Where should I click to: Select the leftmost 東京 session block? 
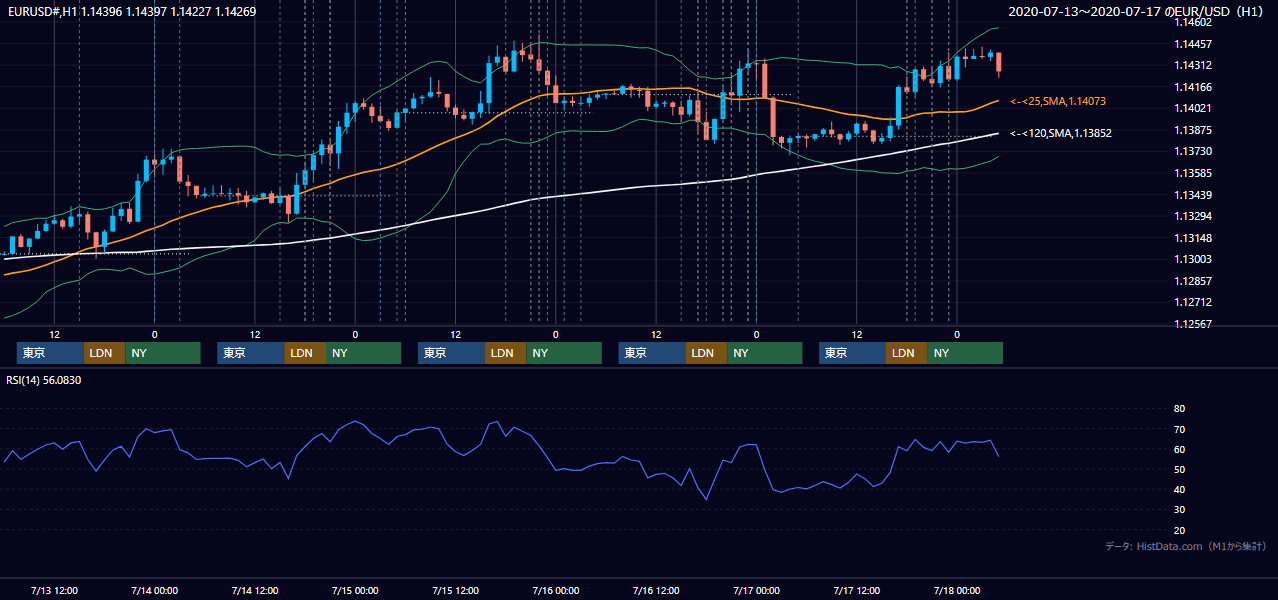pos(50,353)
